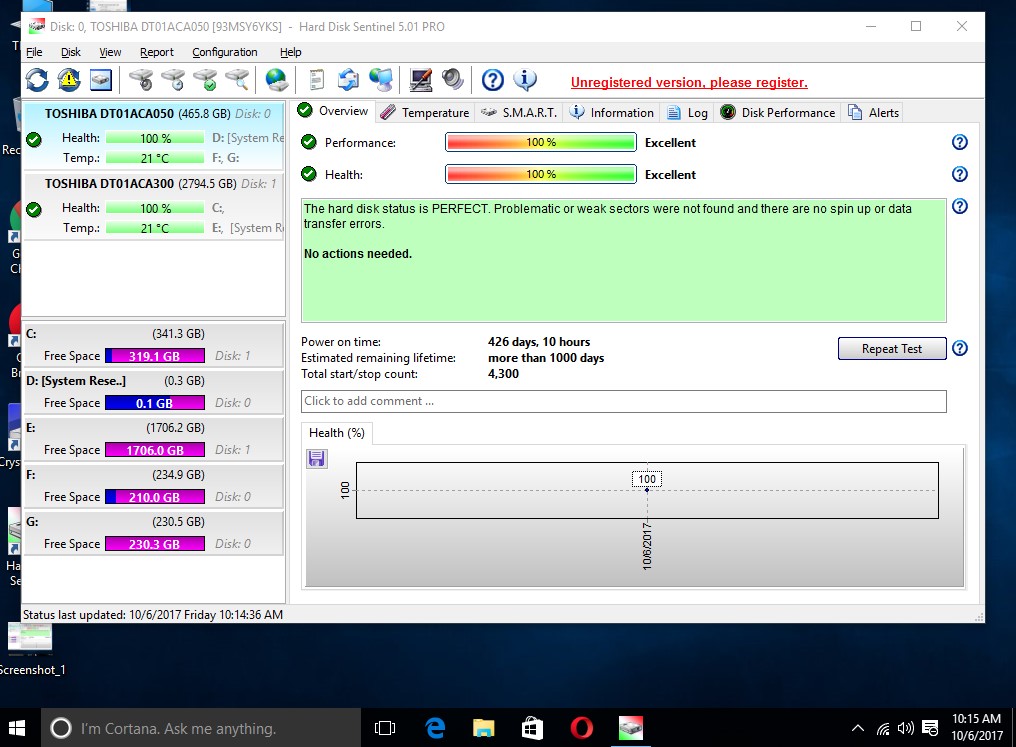Click the refresh icon with yellow warning triangle
Image resolution: width=1016 pixels, height=747 pixels.
69,80
